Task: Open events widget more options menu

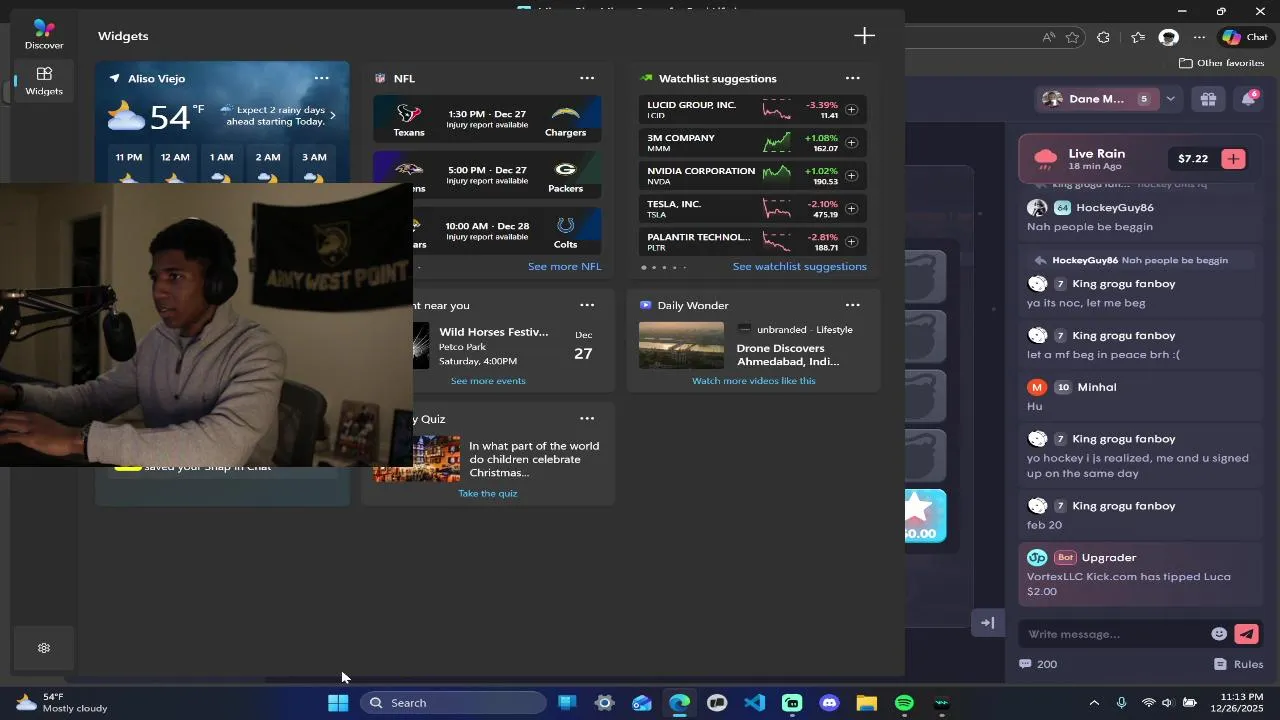Action: click(x=587, y=305)
